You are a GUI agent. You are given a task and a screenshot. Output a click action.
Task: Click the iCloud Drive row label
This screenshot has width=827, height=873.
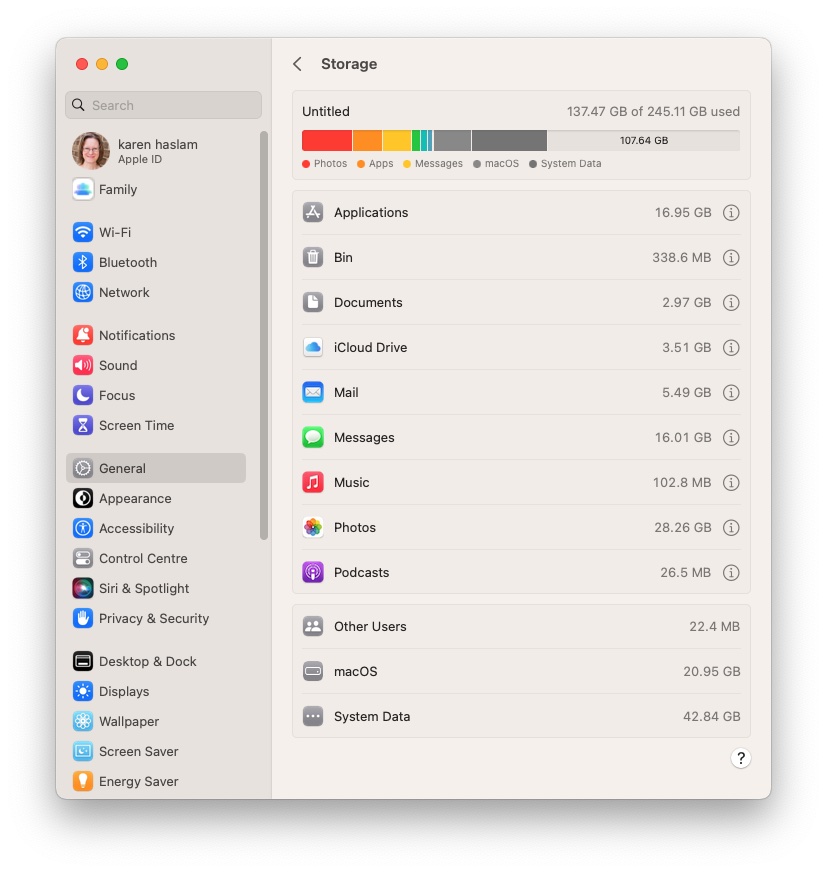[370, 347]
